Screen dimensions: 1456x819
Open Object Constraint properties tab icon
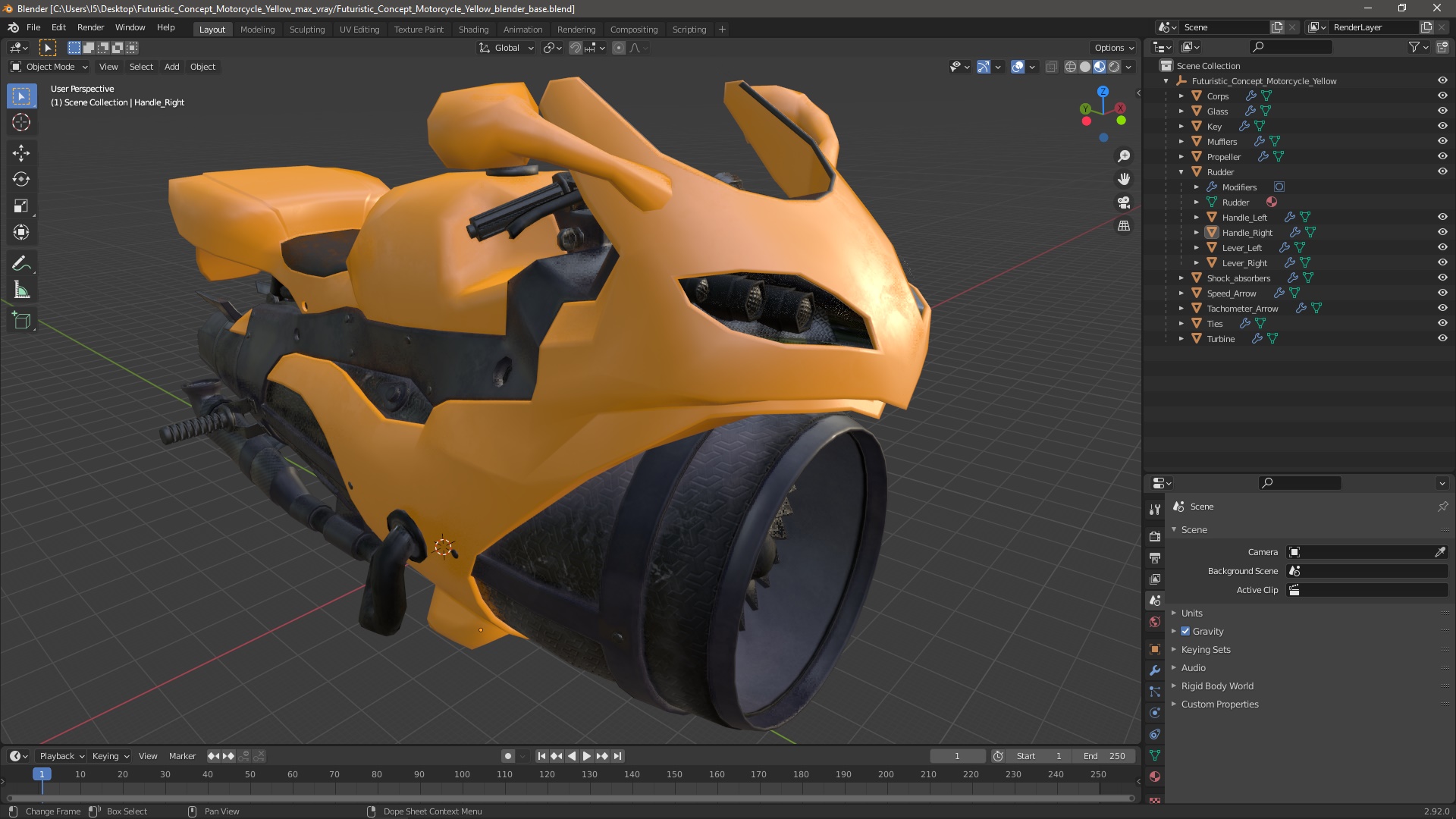(x=1155, y=734)
